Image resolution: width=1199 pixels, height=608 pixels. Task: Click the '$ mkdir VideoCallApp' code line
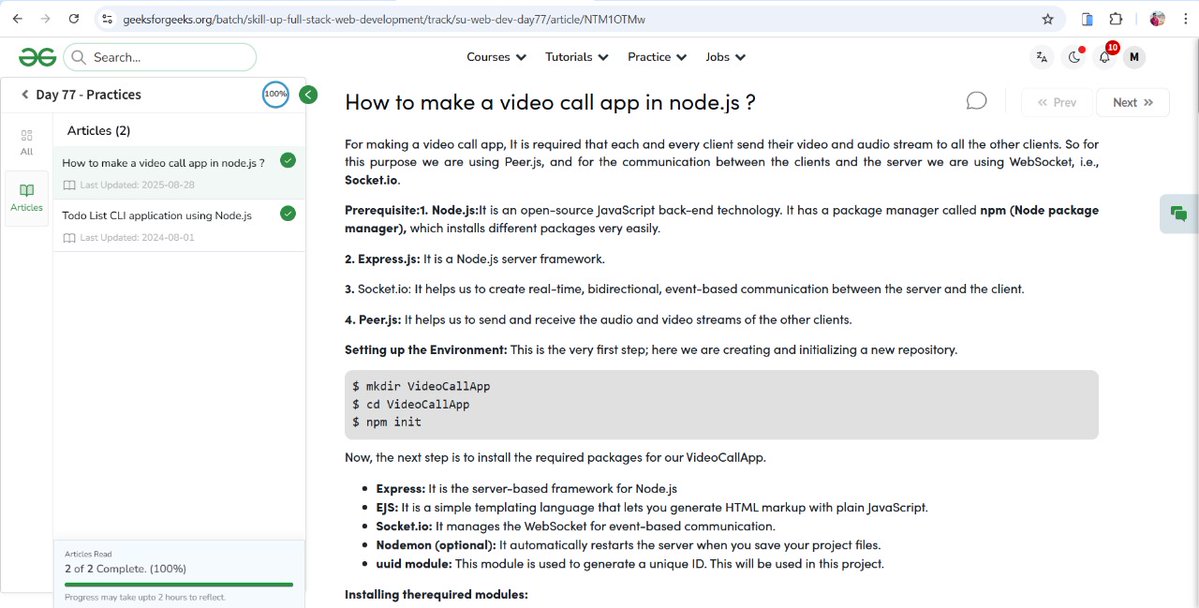(421, 386)
